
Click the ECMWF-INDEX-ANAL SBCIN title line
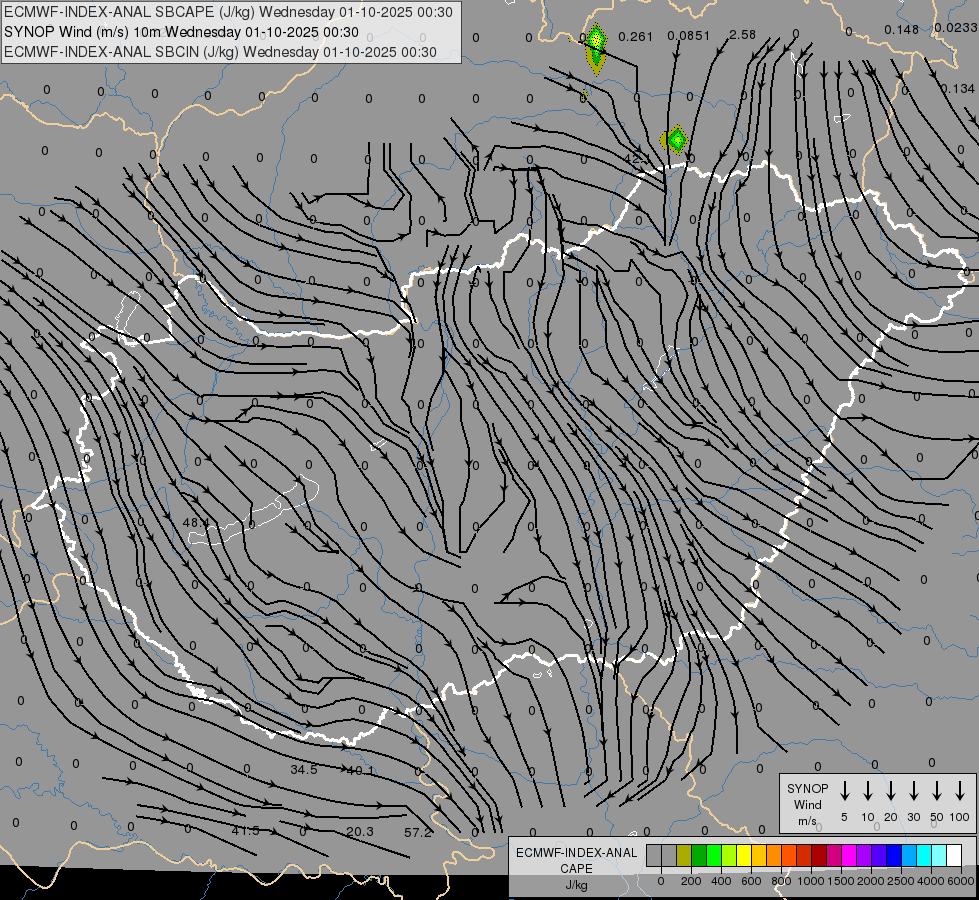click(x=220, y=52)
